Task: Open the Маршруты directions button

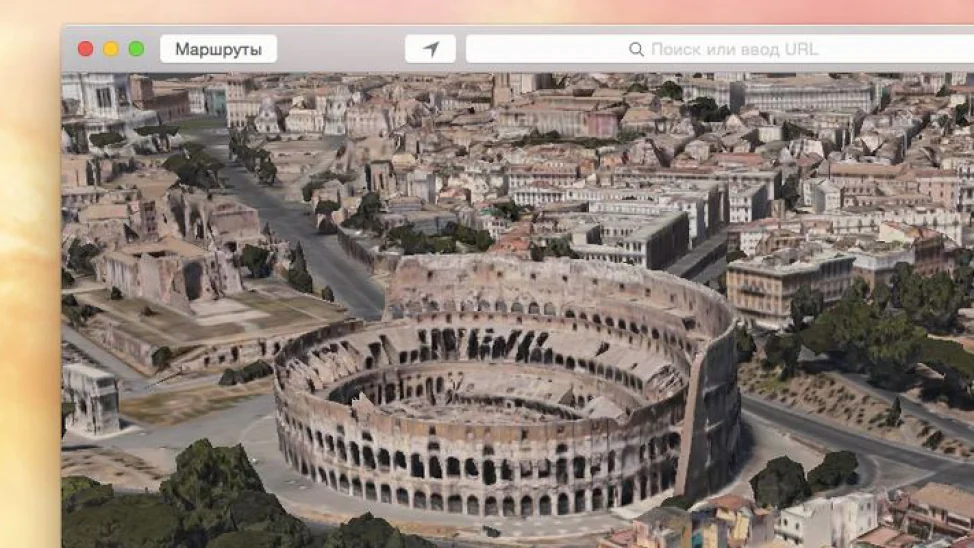Action: pyautogui.click(x=218, y=49)
